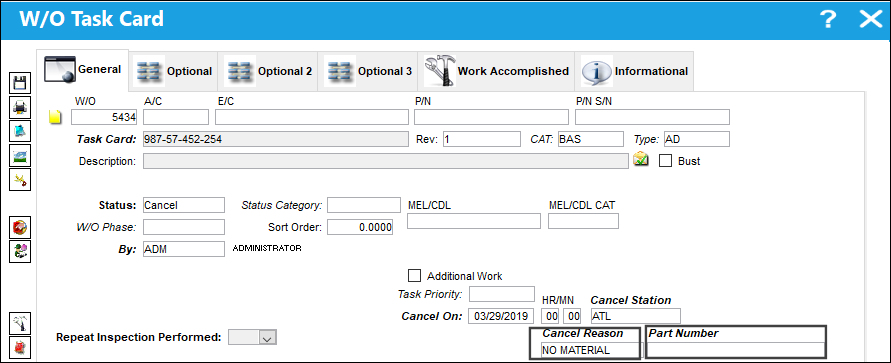891x363 pixels.
Task: Click the landscape picture icon in sidebar
Action: [x=21, y=155]
